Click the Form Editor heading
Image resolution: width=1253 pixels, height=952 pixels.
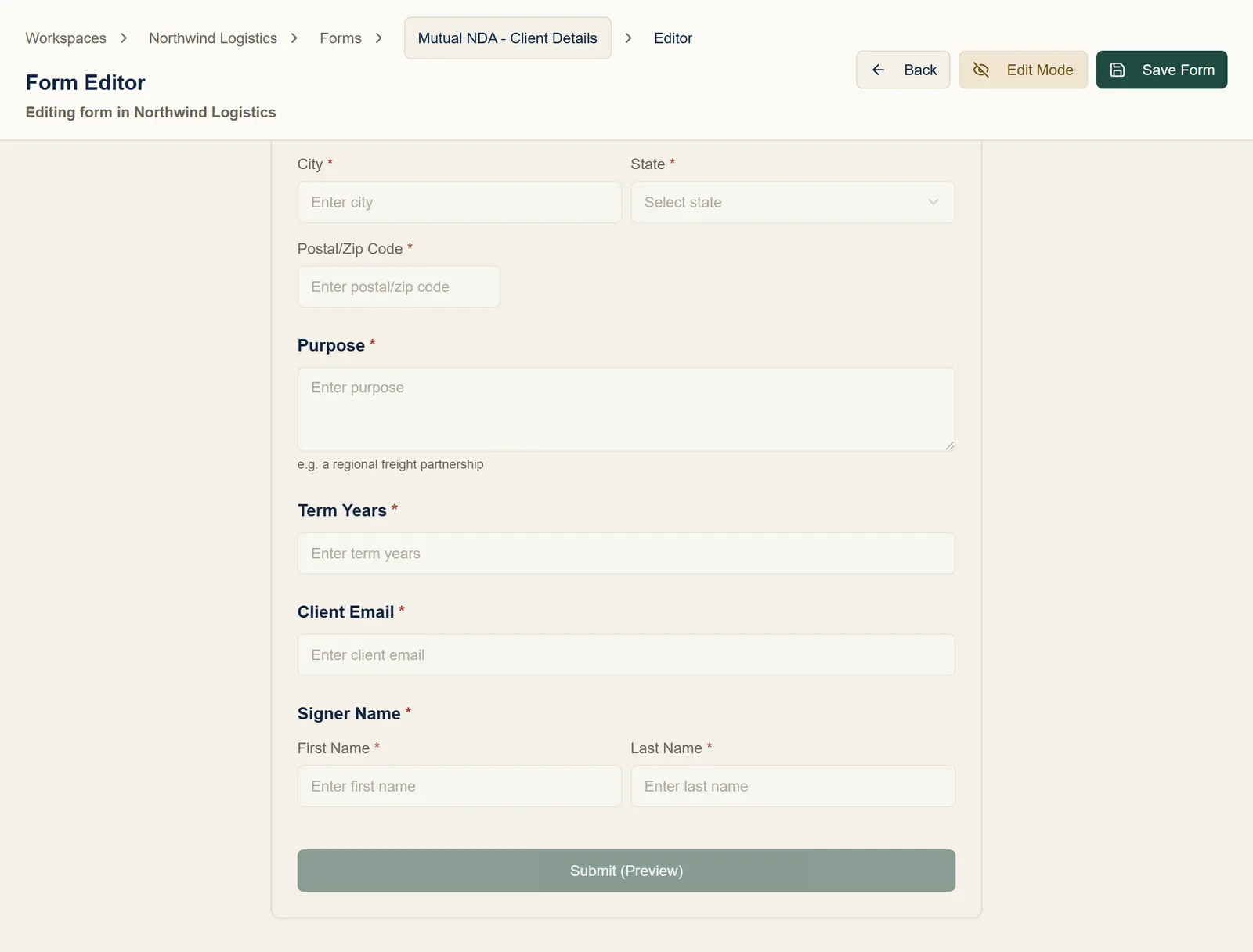tap(85, 82)
